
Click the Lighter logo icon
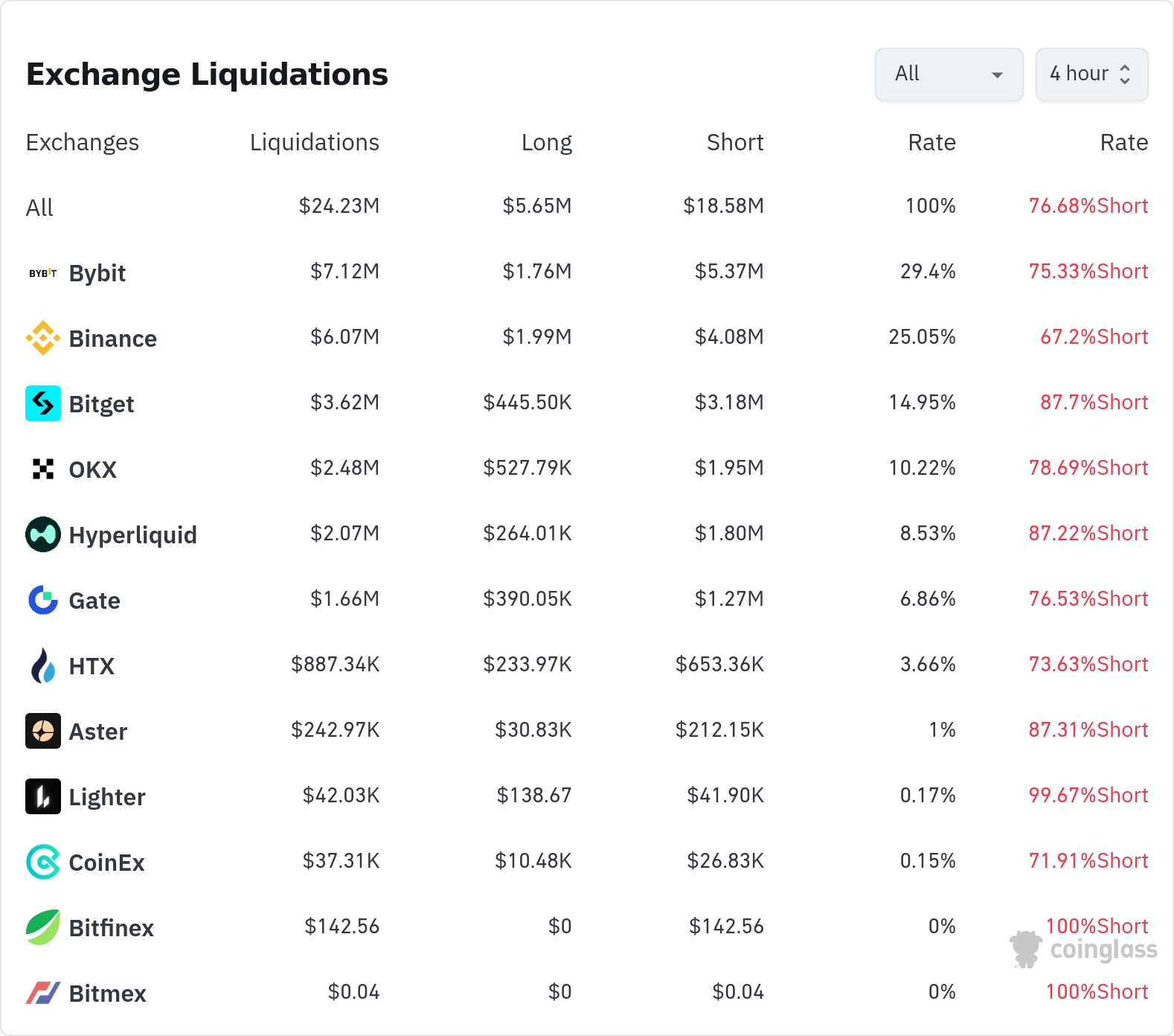[43, 796]
